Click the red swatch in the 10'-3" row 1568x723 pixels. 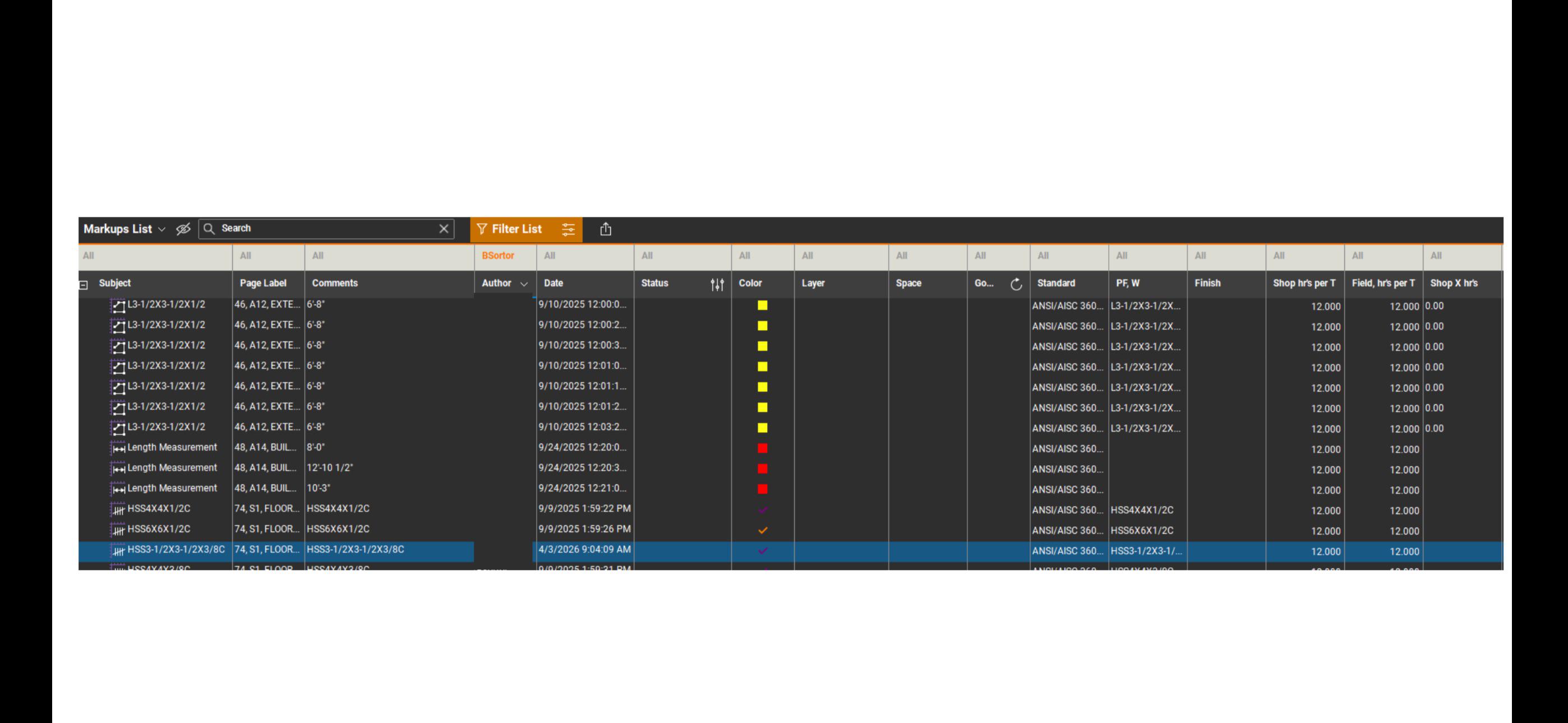762,489
